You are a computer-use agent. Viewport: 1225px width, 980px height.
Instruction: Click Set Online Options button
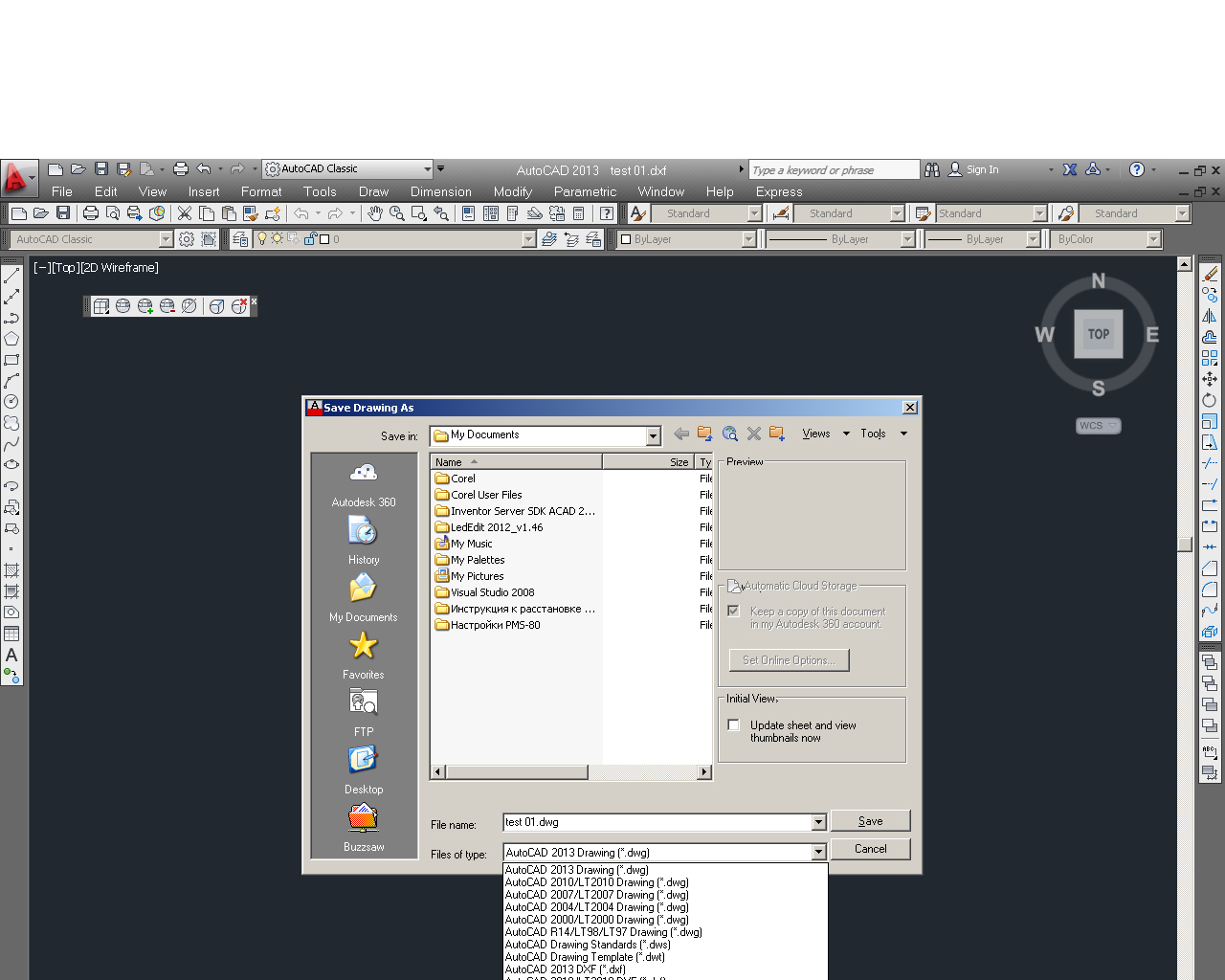pyautogui.click(x=789, y=660)
